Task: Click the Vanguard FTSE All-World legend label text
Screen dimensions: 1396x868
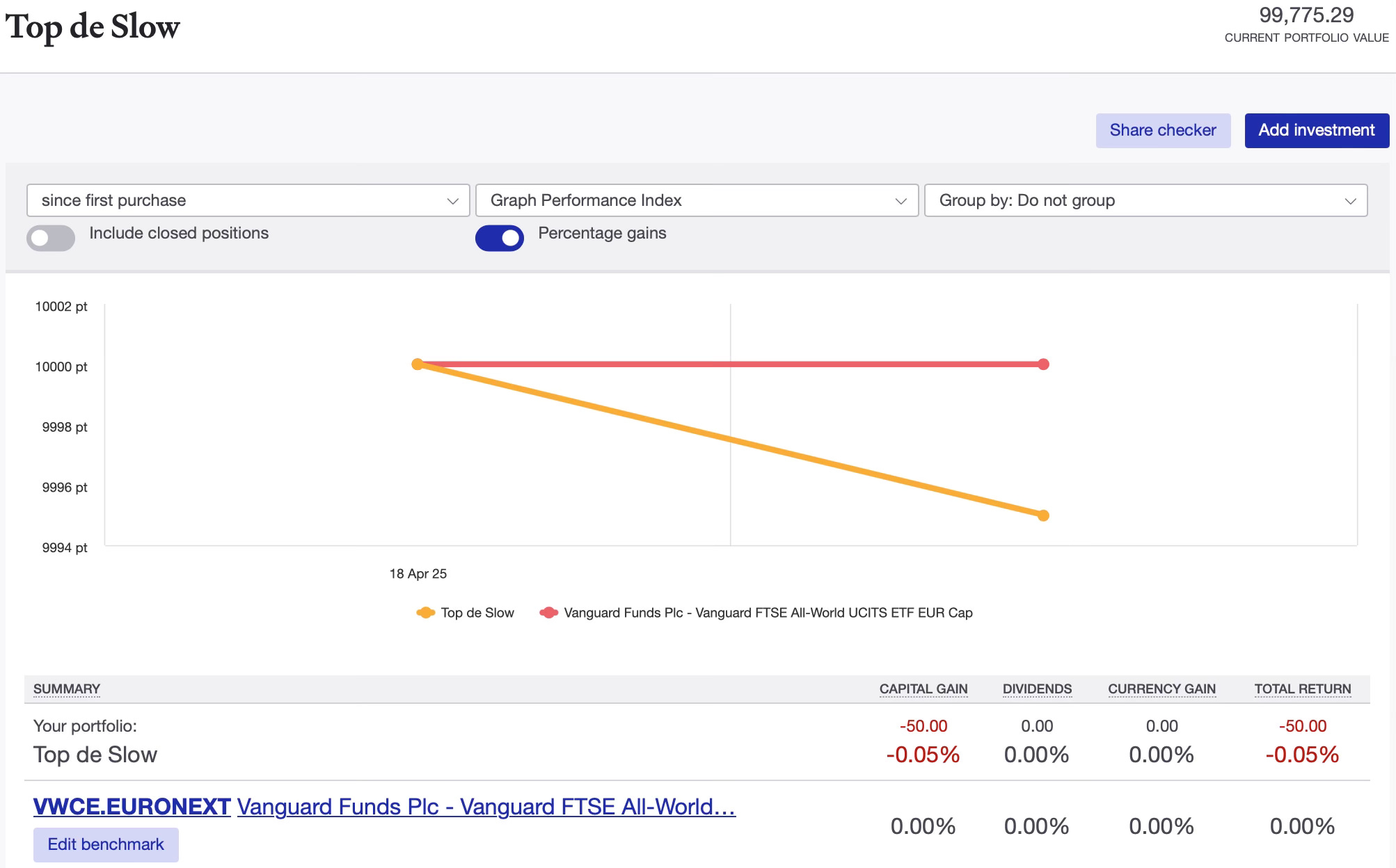Action: [x=768, y=613]
